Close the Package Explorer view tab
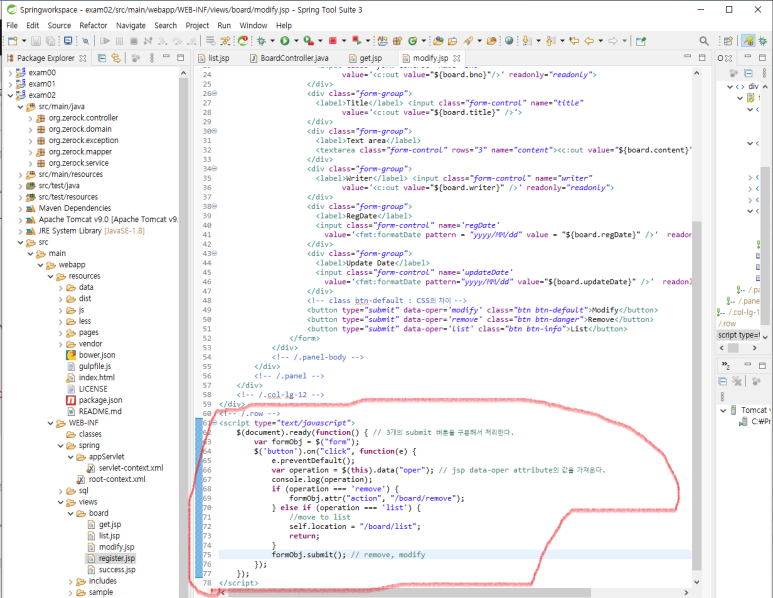773x598 pixels. coord(83,58)
